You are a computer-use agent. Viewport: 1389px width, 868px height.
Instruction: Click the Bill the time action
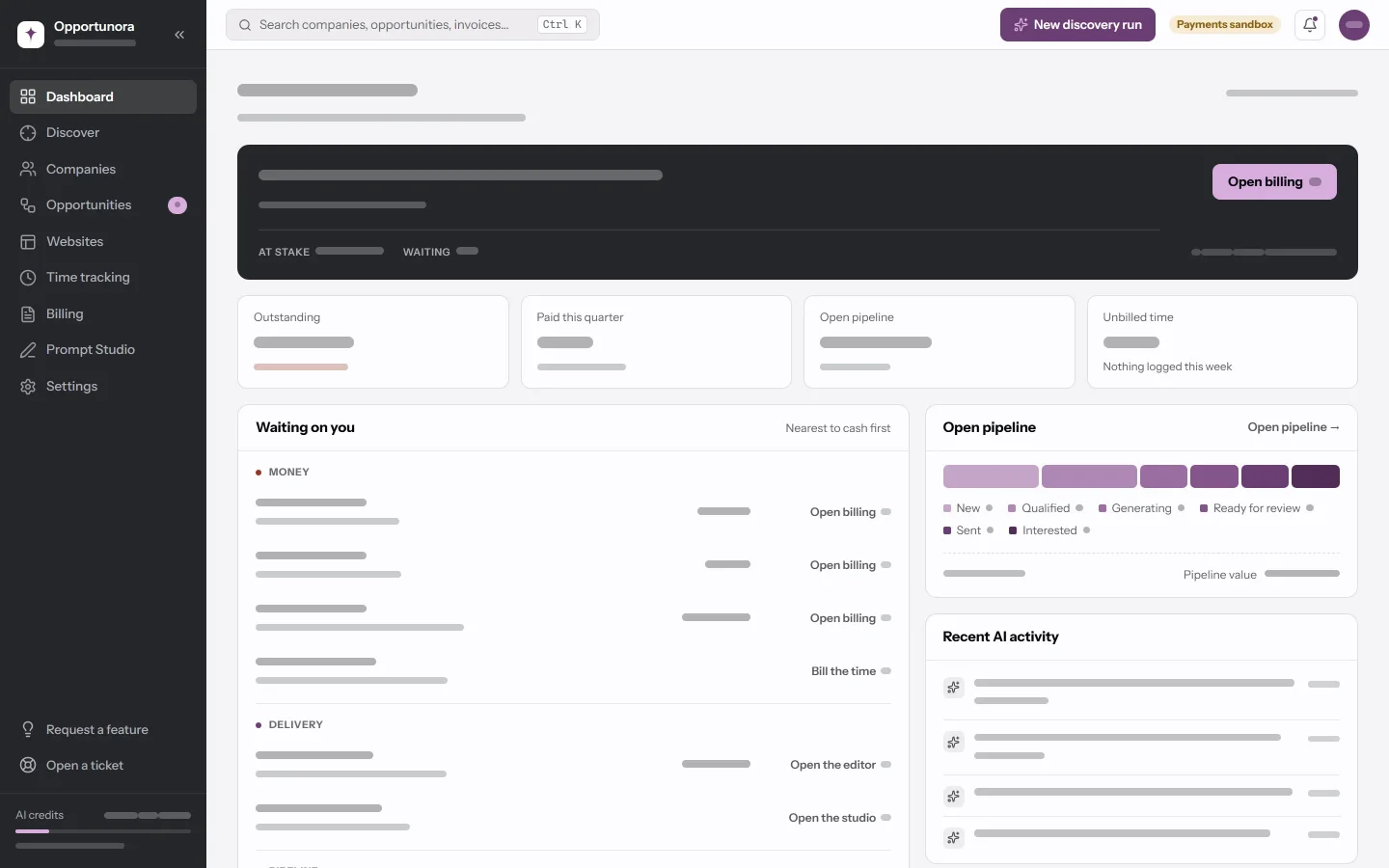(x=851, y=671)
